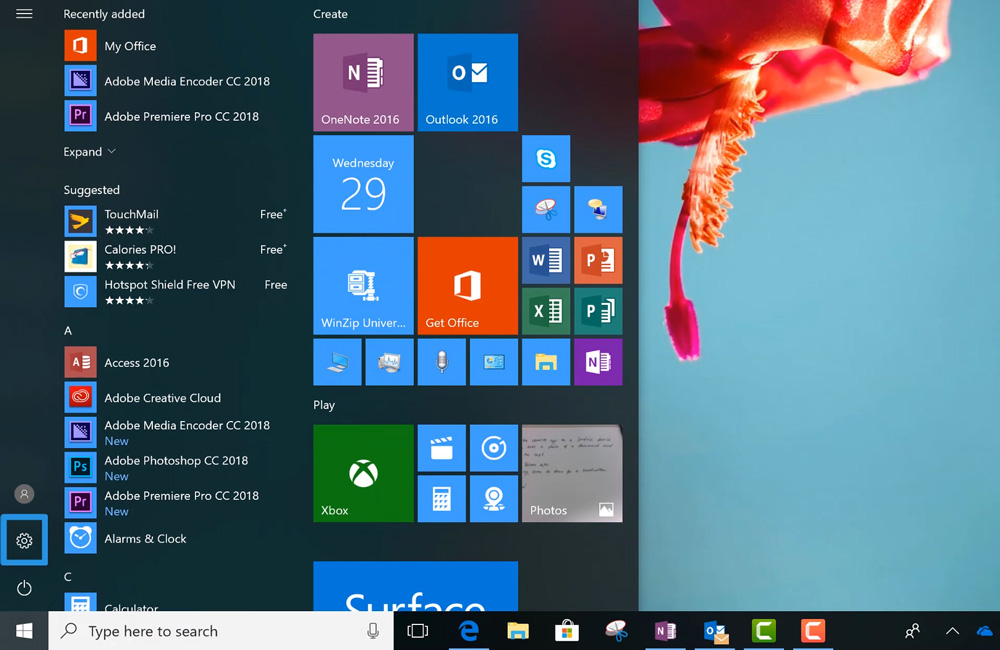Launch Adobe Photoshop CC 2018
1000x650 pixels.
click(x=175, y=468)
